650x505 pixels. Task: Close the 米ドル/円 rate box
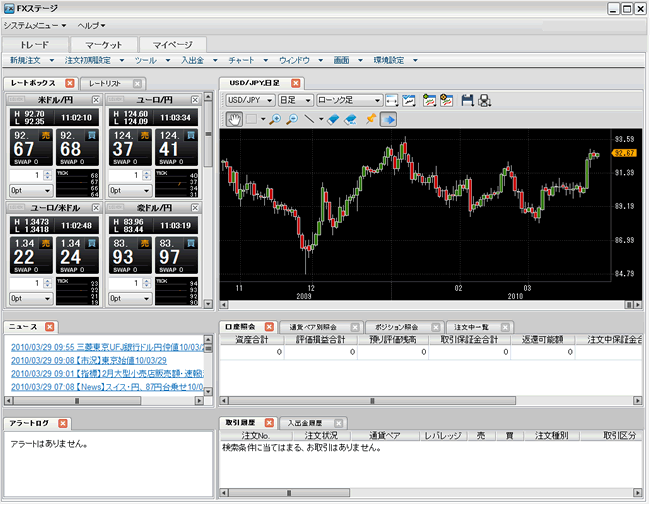coord(96,100)
